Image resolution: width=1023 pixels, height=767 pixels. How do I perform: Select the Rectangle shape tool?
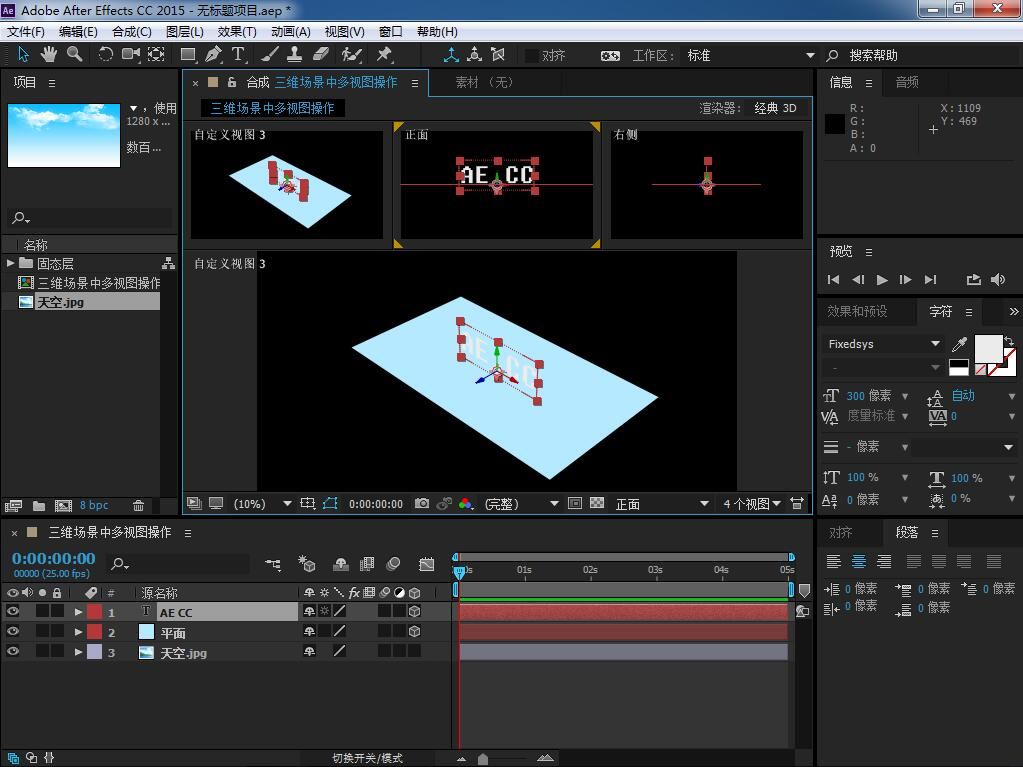pyautogui.click(x=188, y=55)
